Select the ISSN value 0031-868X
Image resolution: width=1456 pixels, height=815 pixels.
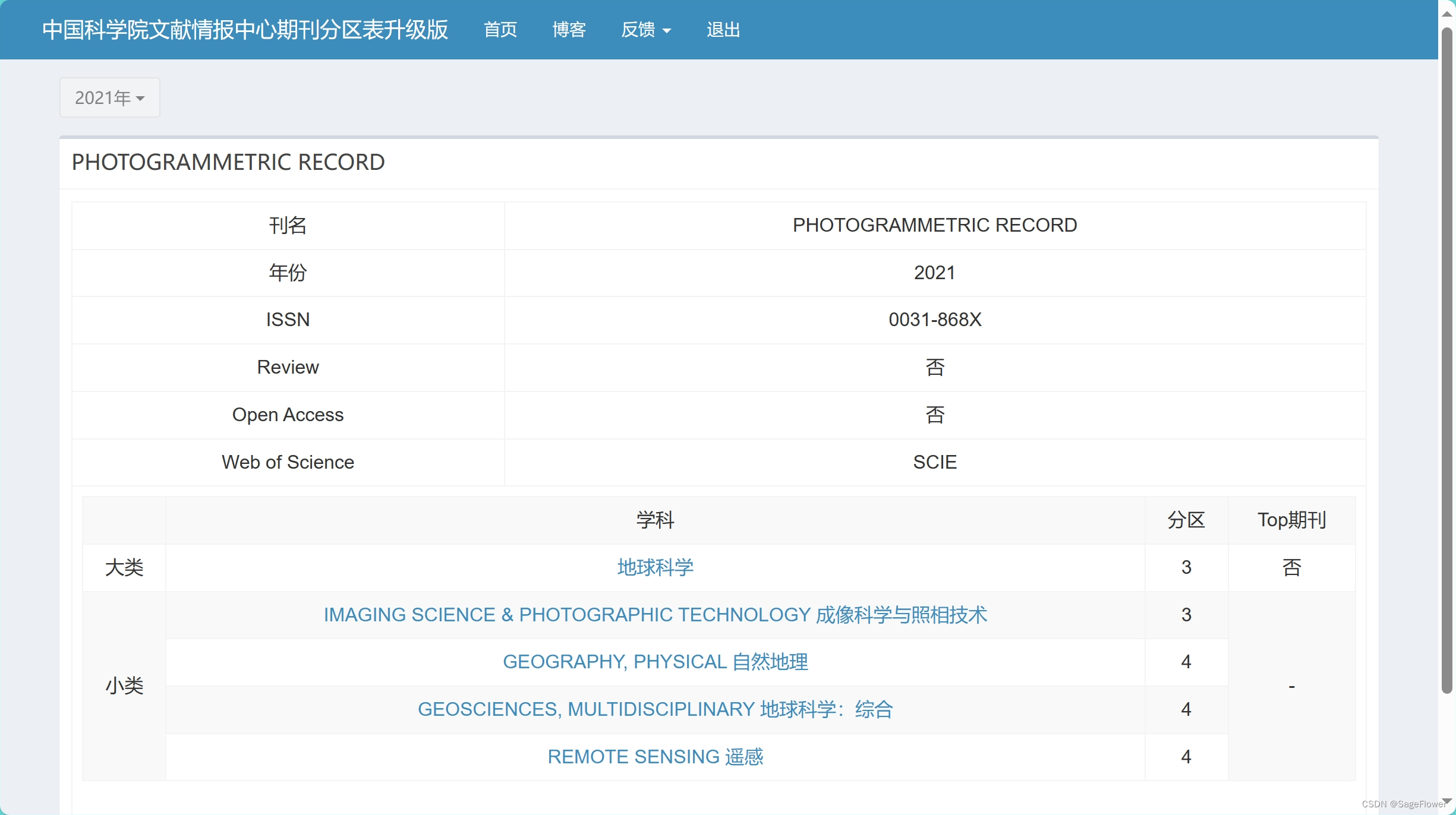(x=935, y=320)
